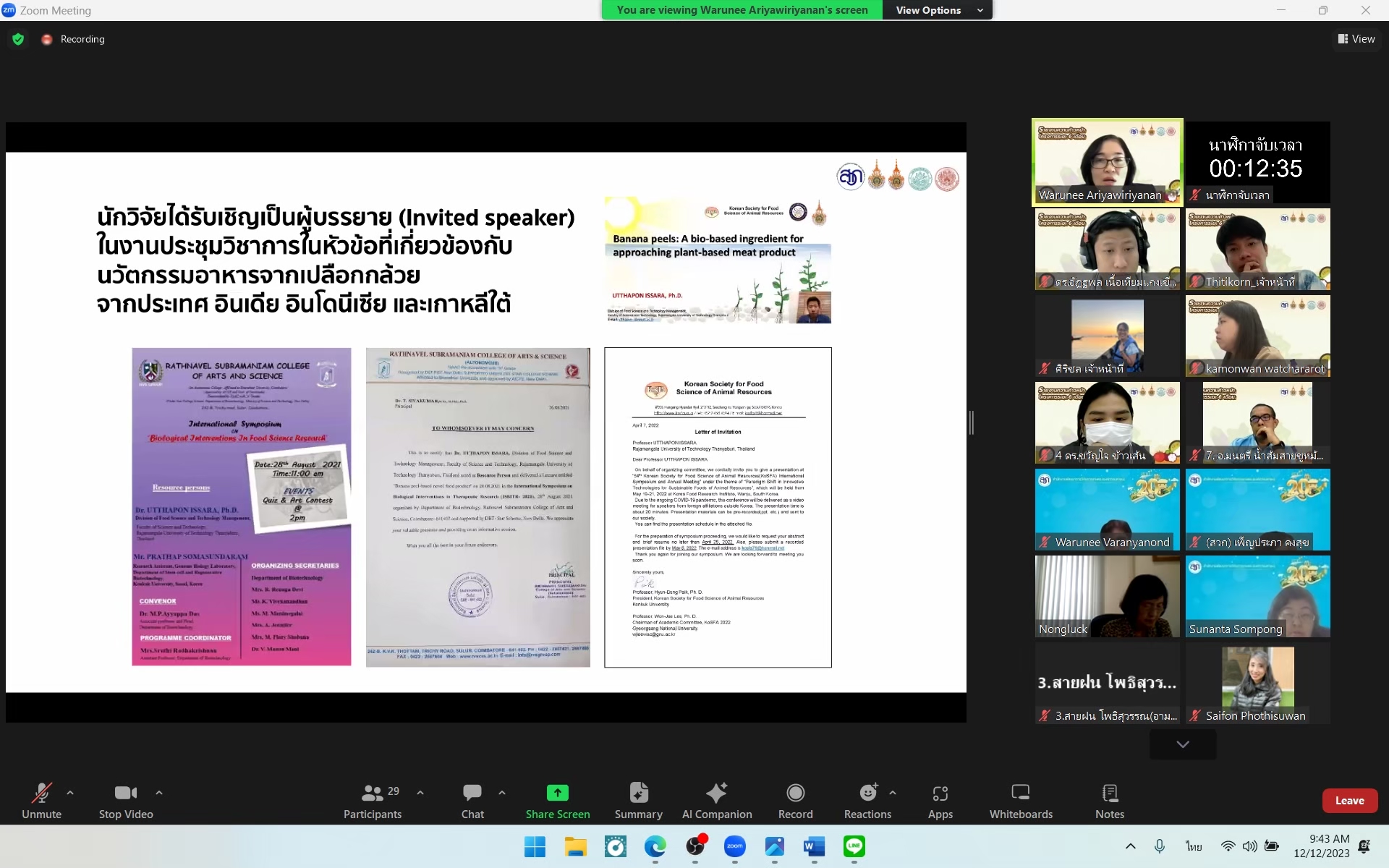The height and width of the screenshot is (868, 1389).
Task: Open the meeting Summary
Action: pos(638,801)
